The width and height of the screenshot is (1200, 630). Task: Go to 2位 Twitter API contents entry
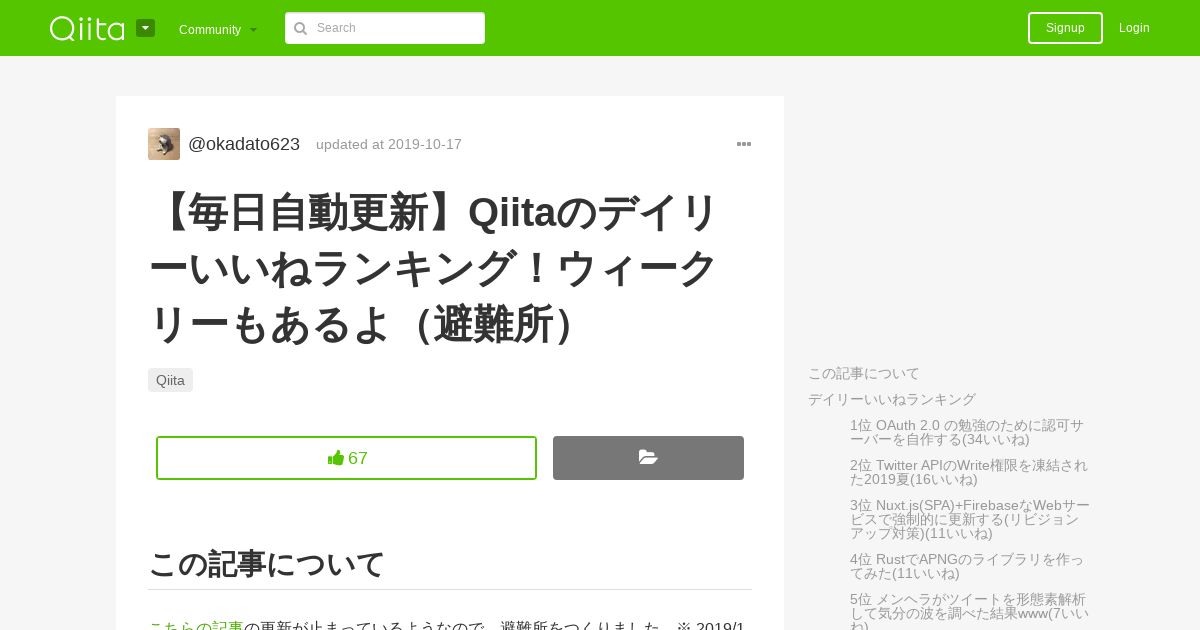click(x=969, y=472)
